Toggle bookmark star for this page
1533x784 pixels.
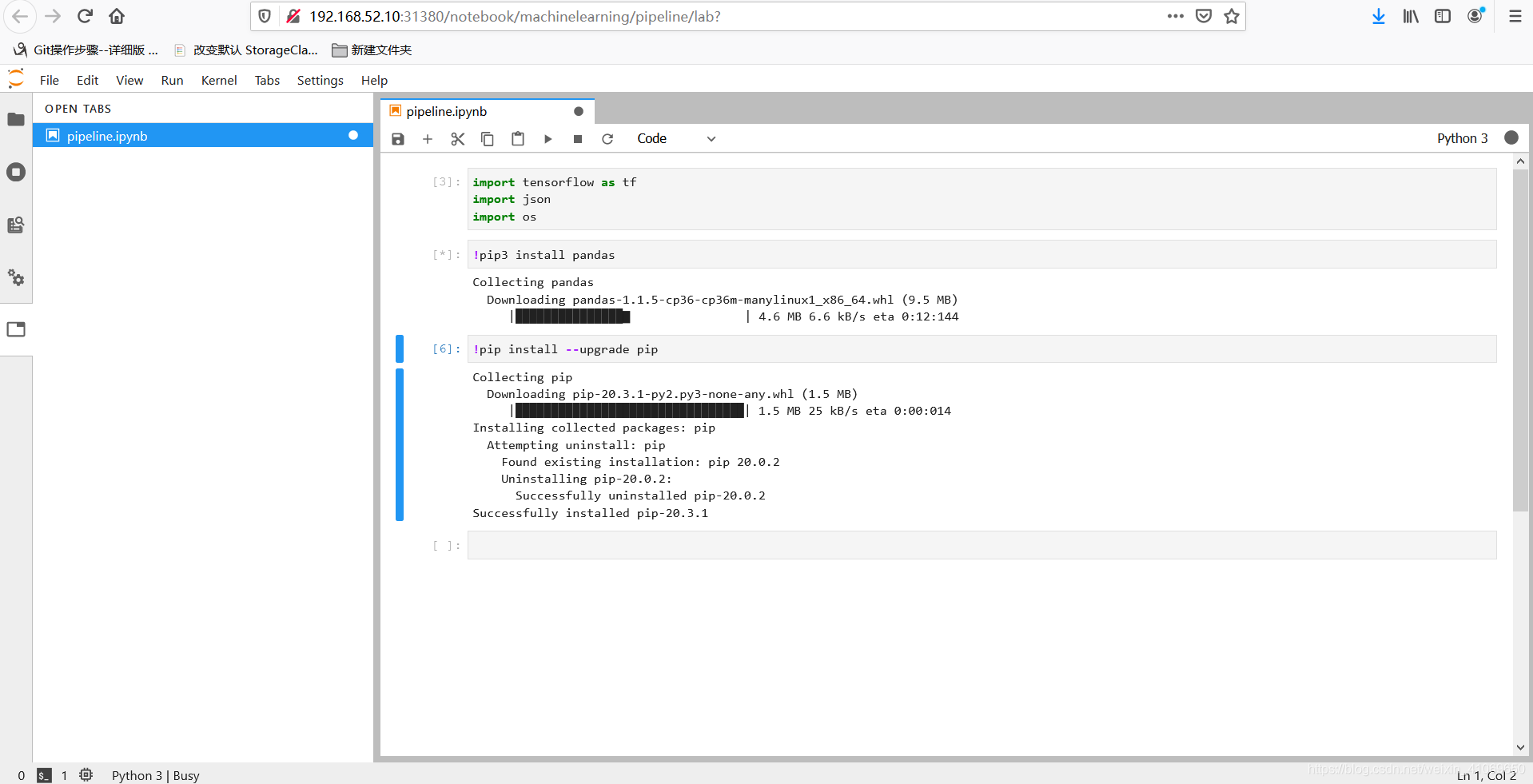(1230, 16)
